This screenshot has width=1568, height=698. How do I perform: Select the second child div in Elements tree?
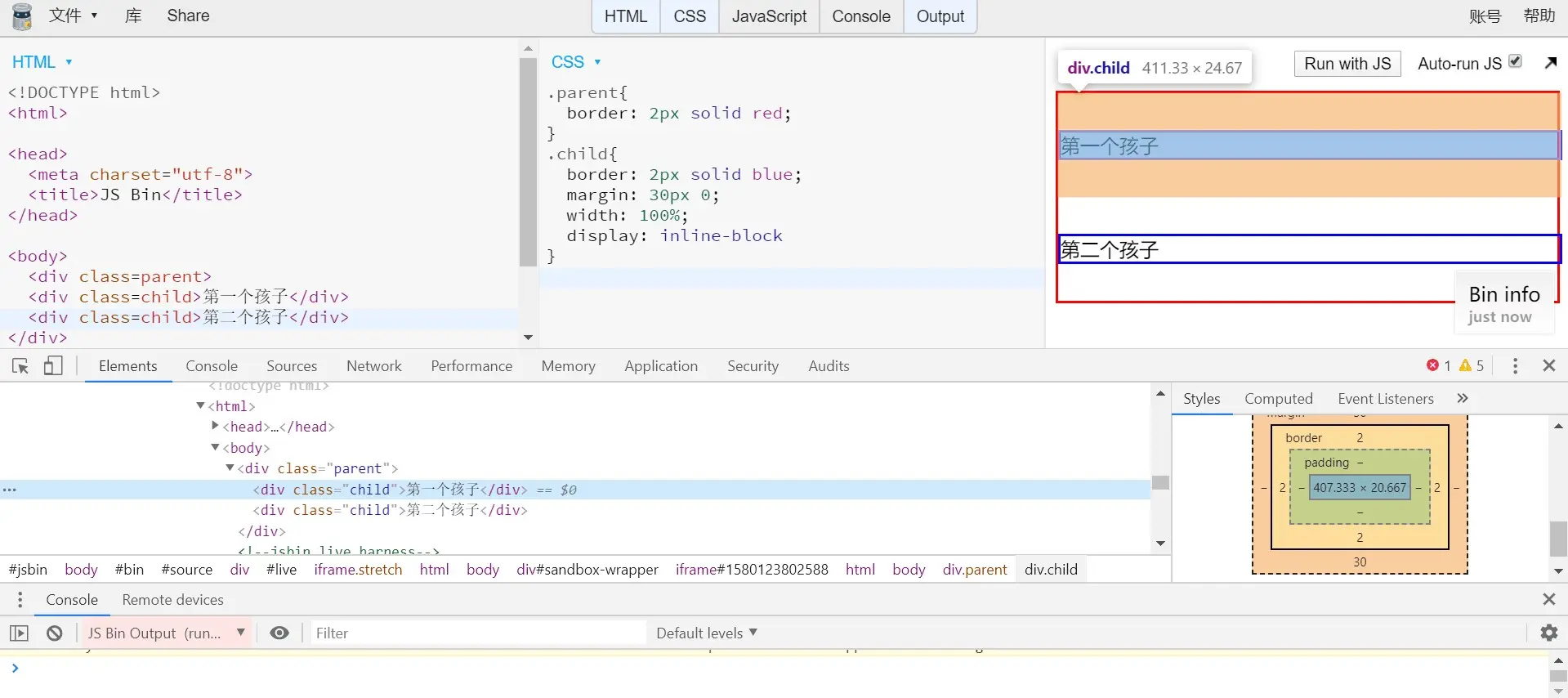click(x=390, y=510)
